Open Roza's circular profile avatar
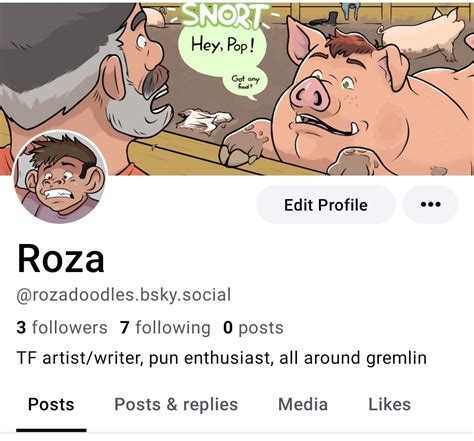474x441 pixels. coord(60,177)
